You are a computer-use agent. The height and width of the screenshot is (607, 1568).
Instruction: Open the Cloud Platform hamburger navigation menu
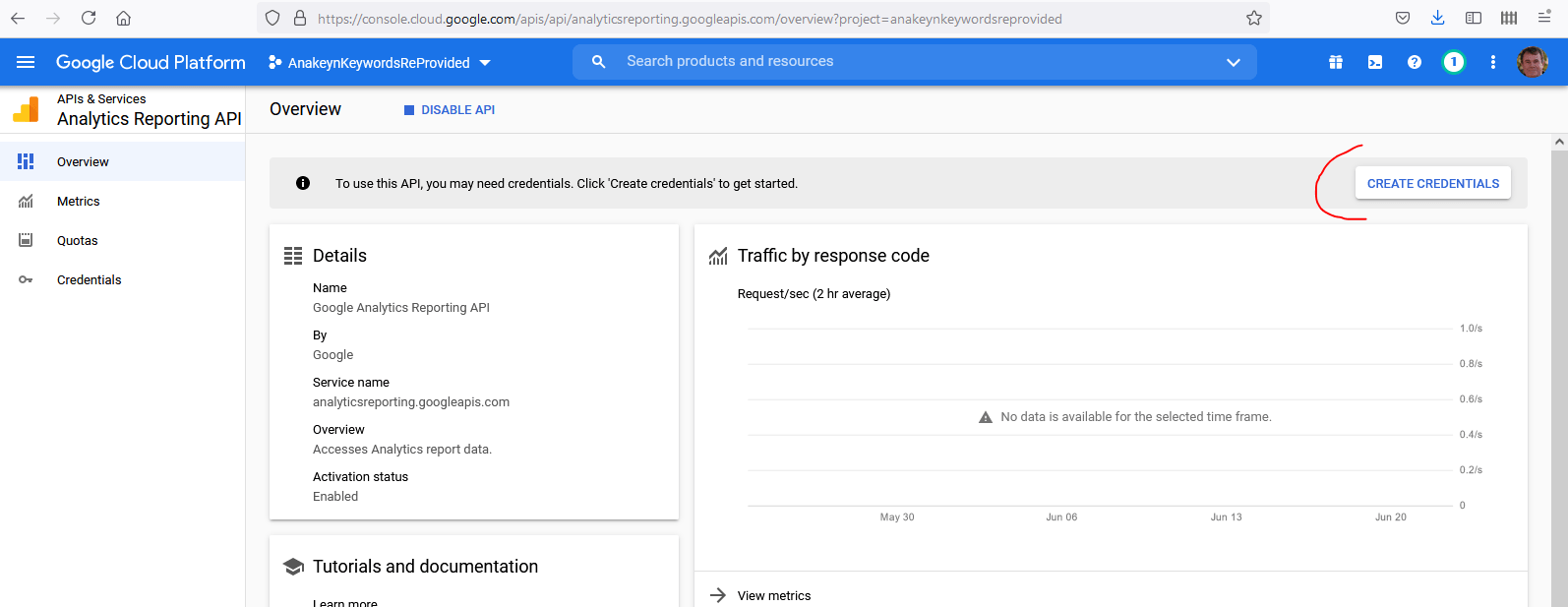(26, 62)
